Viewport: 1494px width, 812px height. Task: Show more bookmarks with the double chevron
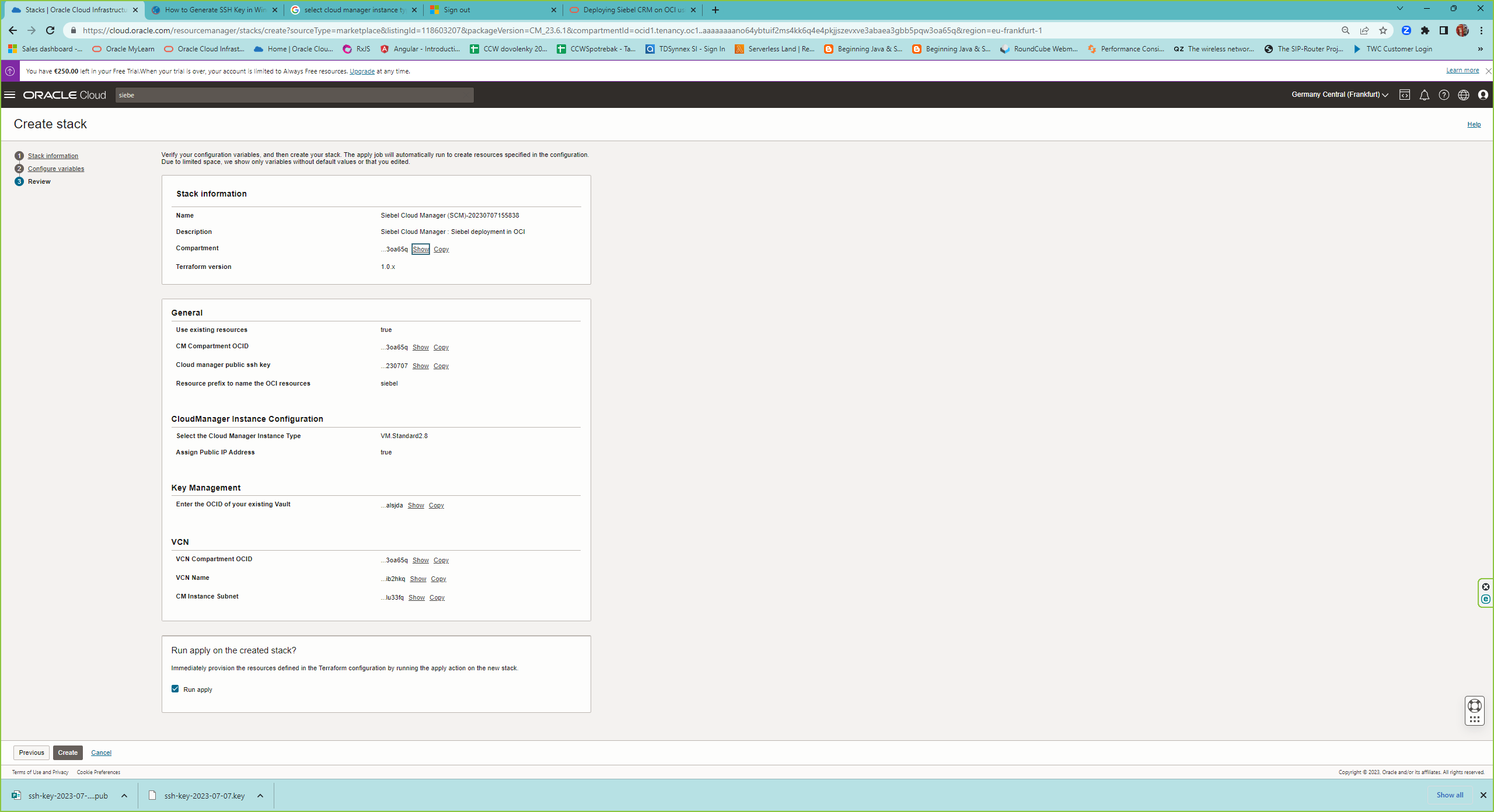tap(1481, 49)
